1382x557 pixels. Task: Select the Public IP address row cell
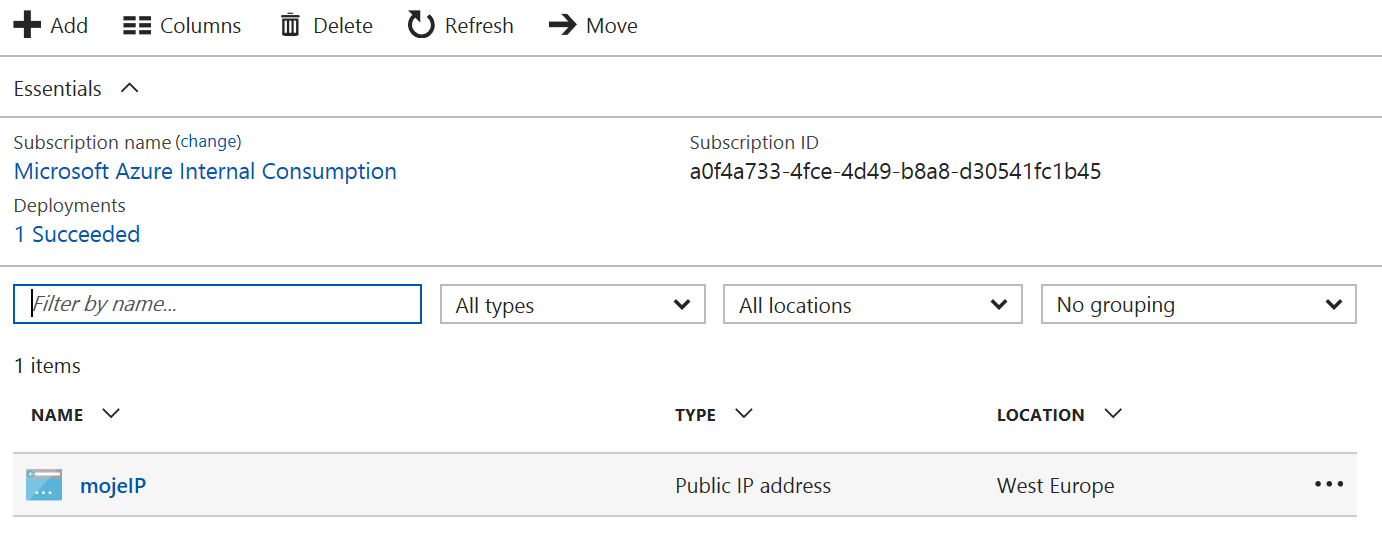[753, 486]
